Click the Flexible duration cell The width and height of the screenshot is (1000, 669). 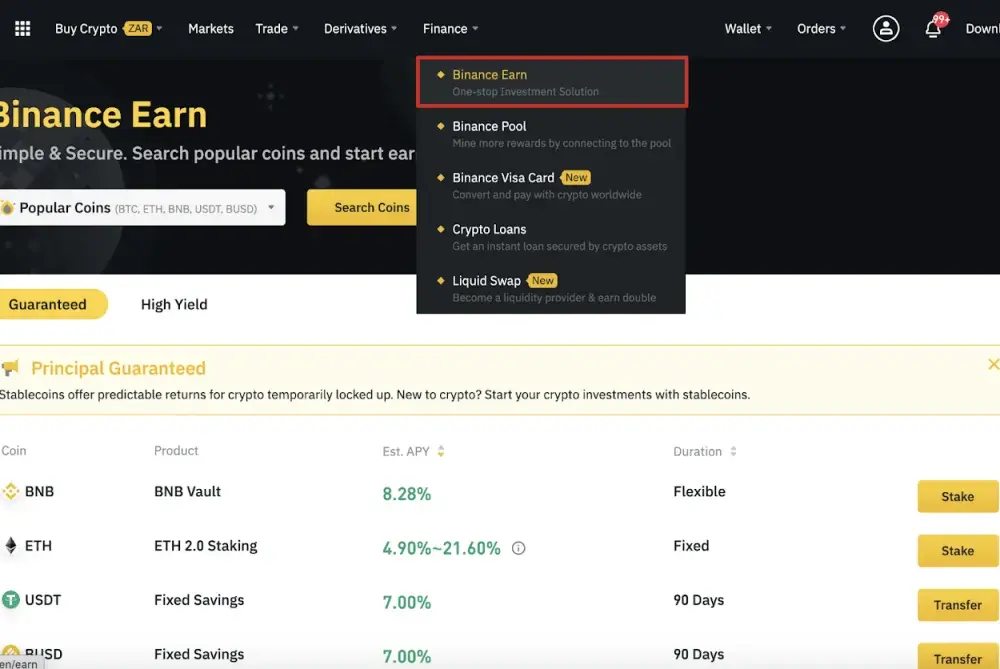point(699,491)
